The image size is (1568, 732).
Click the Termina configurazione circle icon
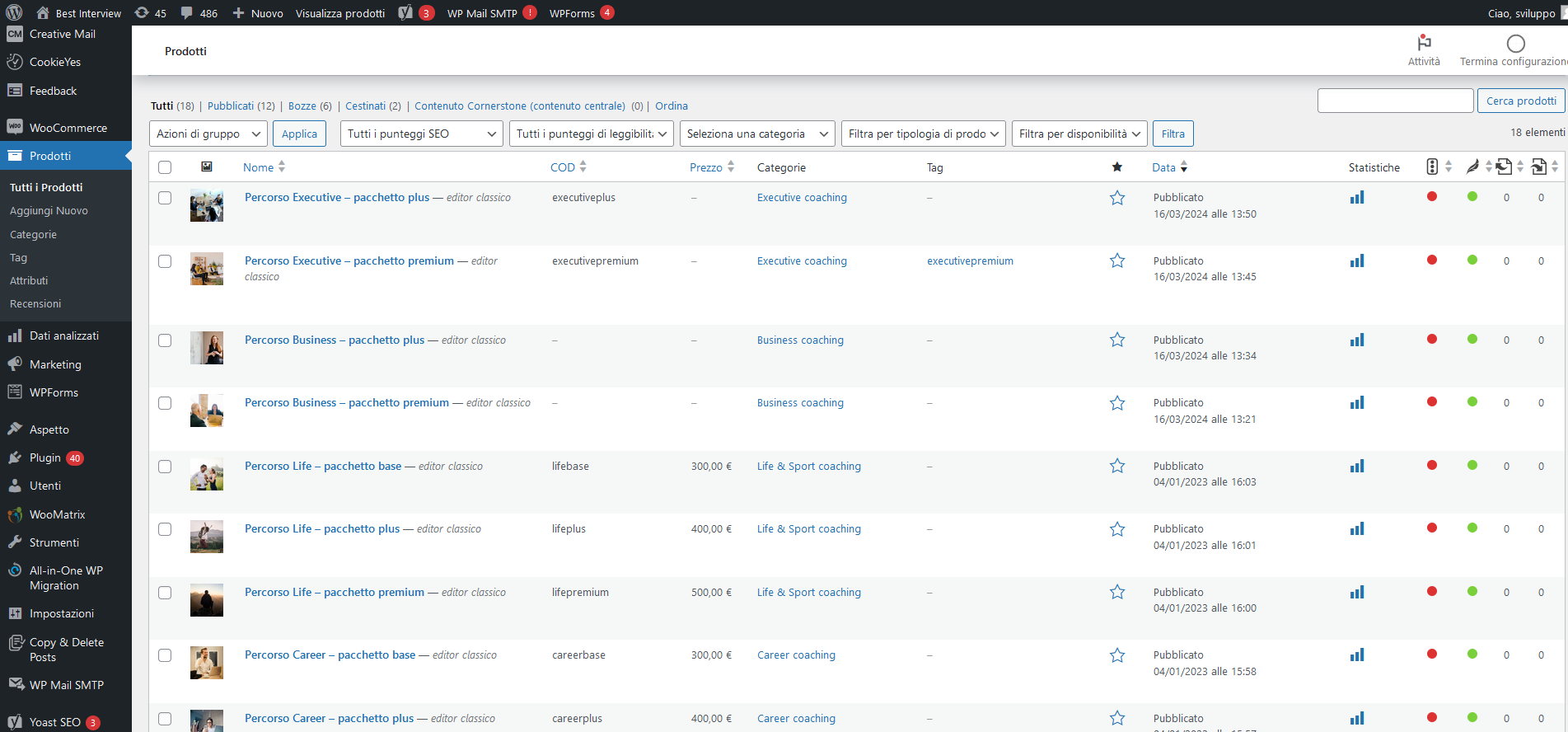(x=1515, y=44)
